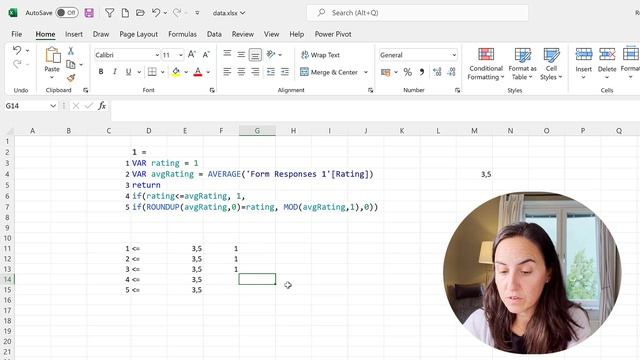
Task: Click the filter funnel icon in quick access toolbar
Action: point(109,13)
